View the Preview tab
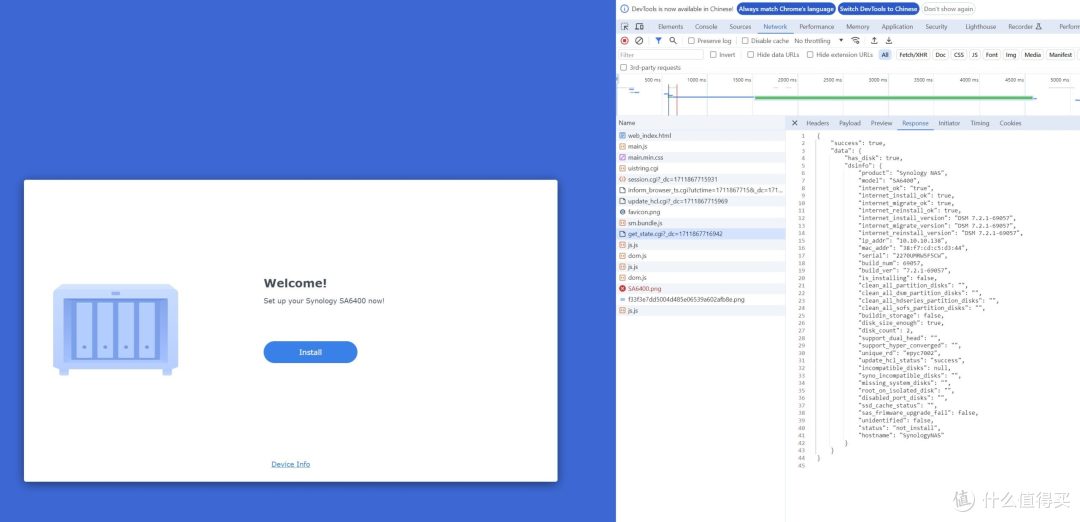Screen dimensions: 1080x522 click(881, 123)
